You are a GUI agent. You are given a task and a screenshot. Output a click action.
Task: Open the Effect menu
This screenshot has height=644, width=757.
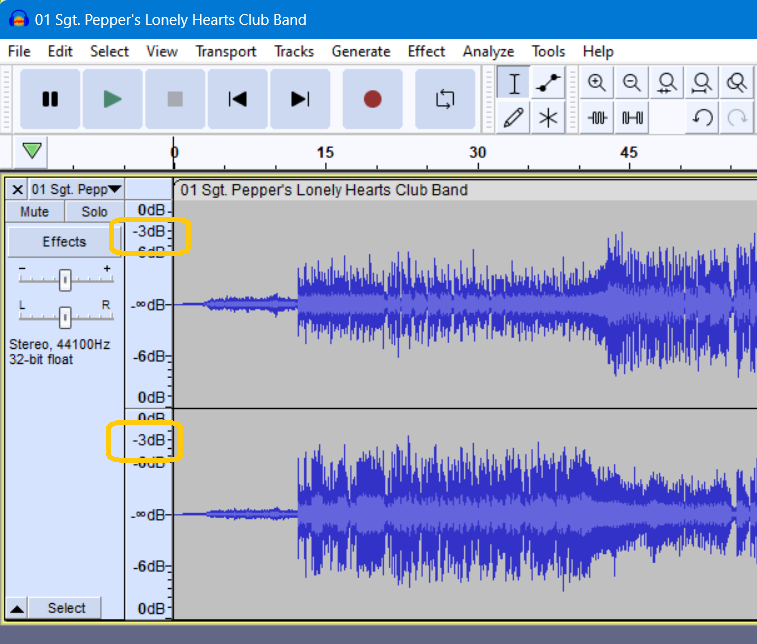[426, 51]
